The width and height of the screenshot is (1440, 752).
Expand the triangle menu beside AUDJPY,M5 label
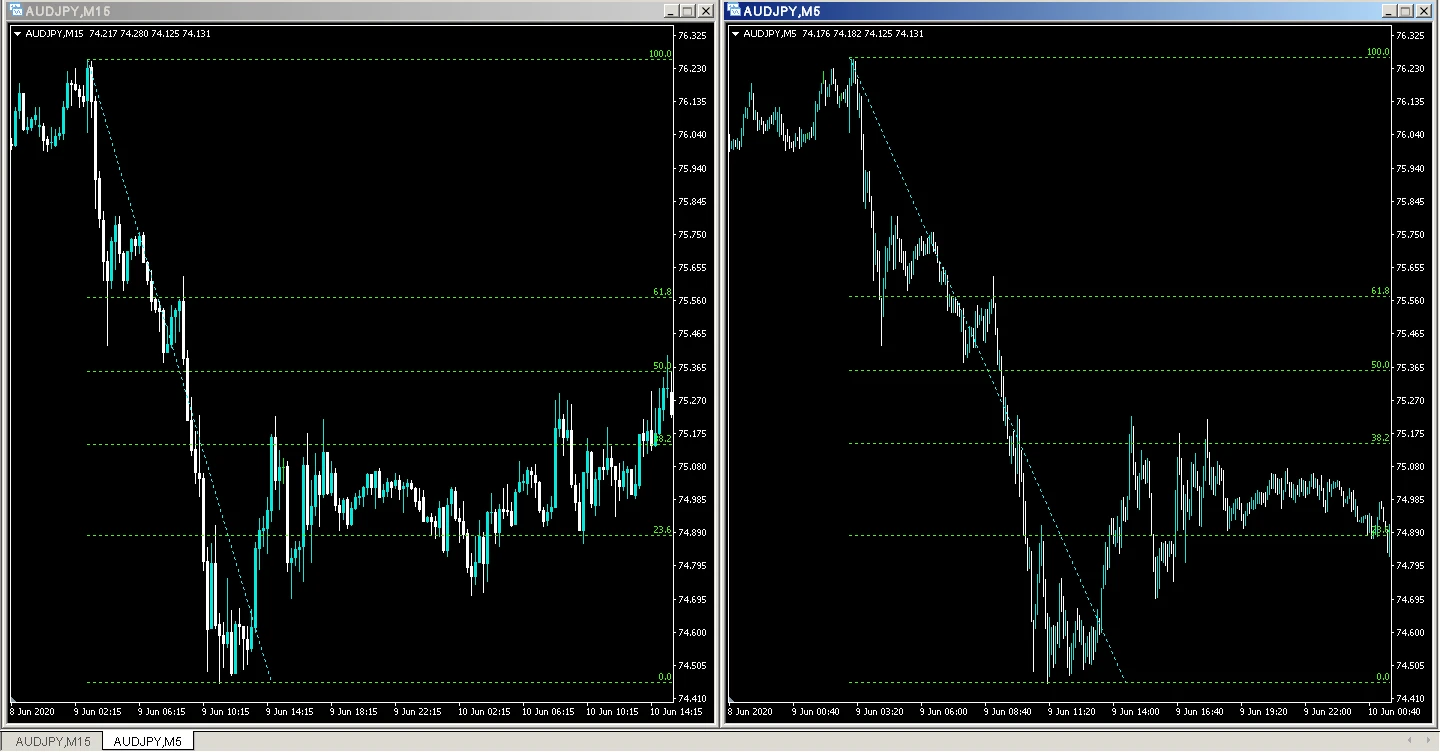pyautogui.click(x=736, y=34)
